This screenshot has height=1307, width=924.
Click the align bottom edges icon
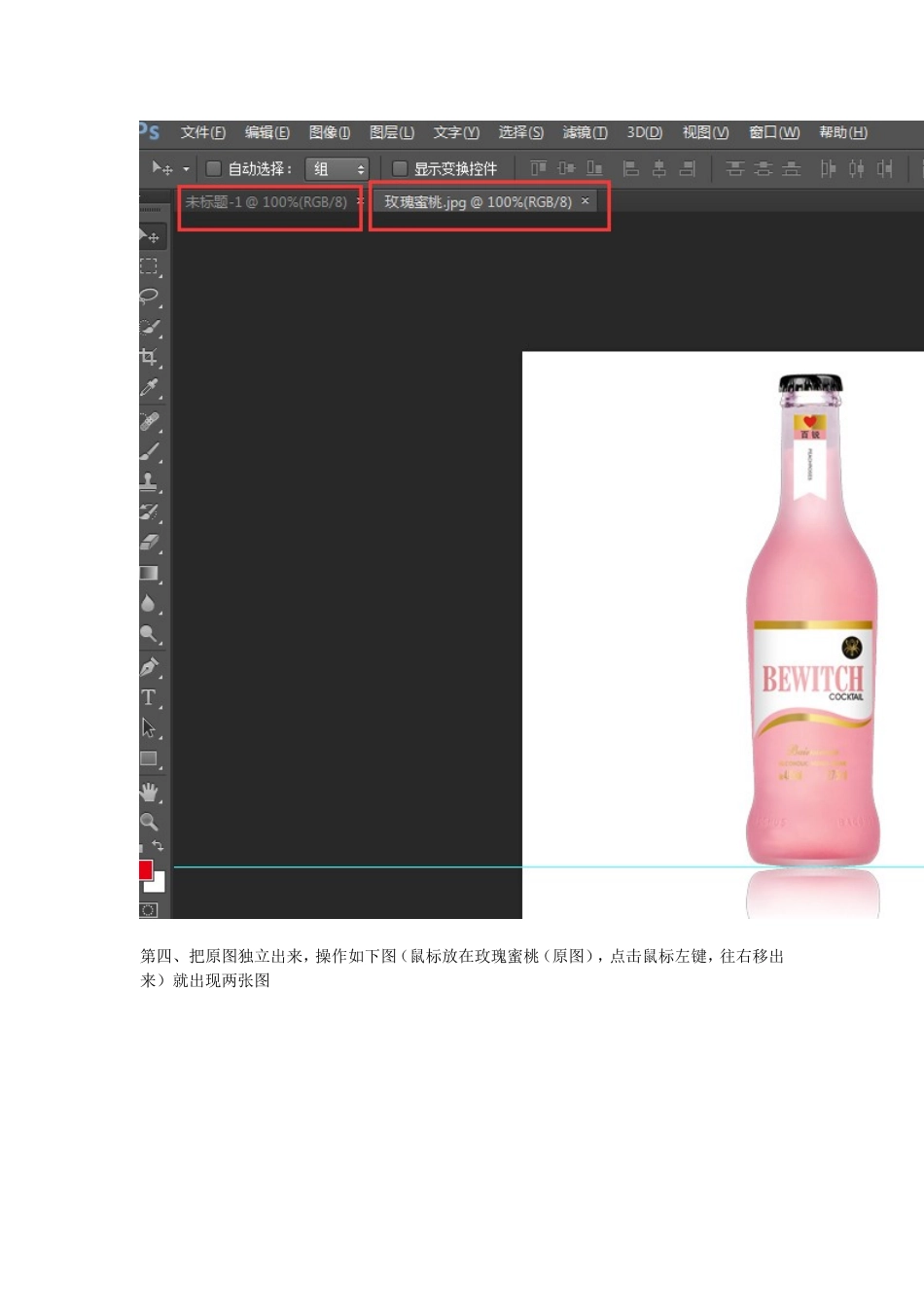tap(594, 168)
